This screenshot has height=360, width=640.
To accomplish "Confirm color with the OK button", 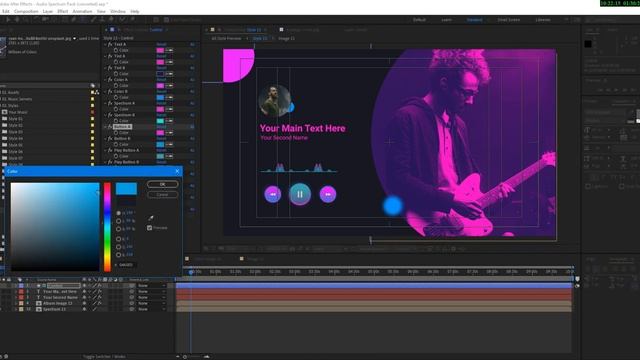I will coord(162,184).
